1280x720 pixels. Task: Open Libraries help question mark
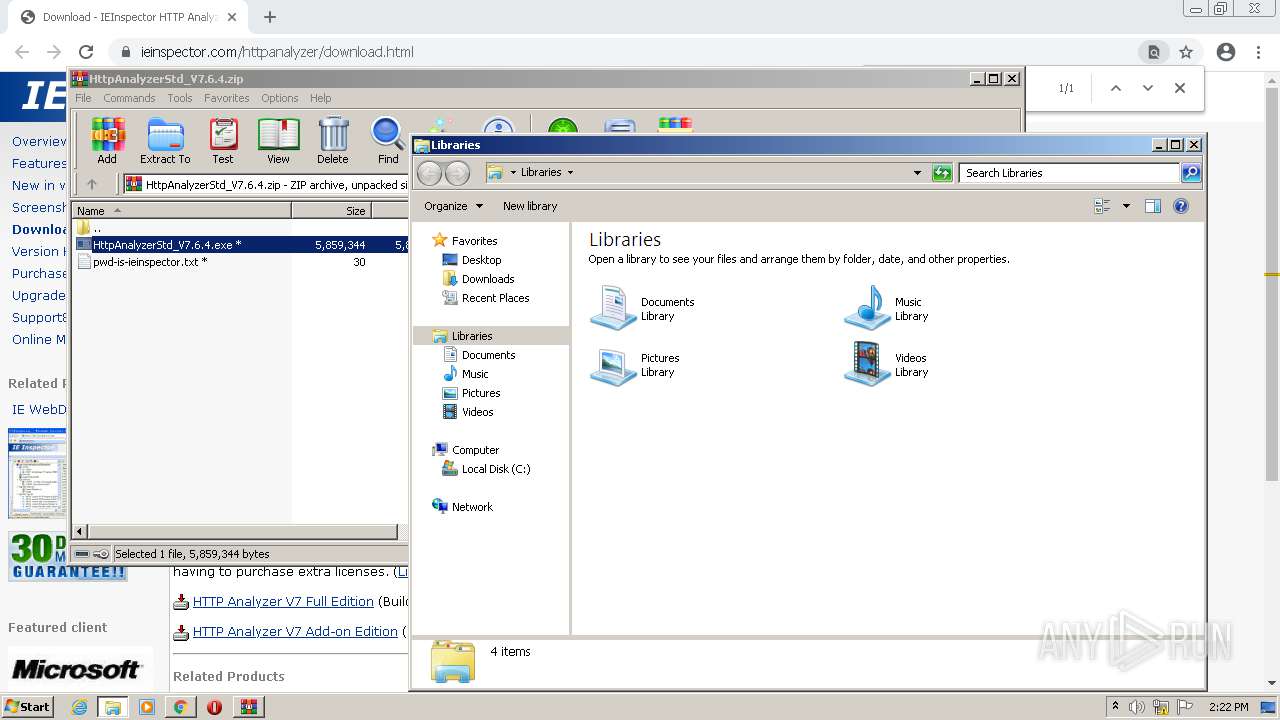pos(1181,206)
